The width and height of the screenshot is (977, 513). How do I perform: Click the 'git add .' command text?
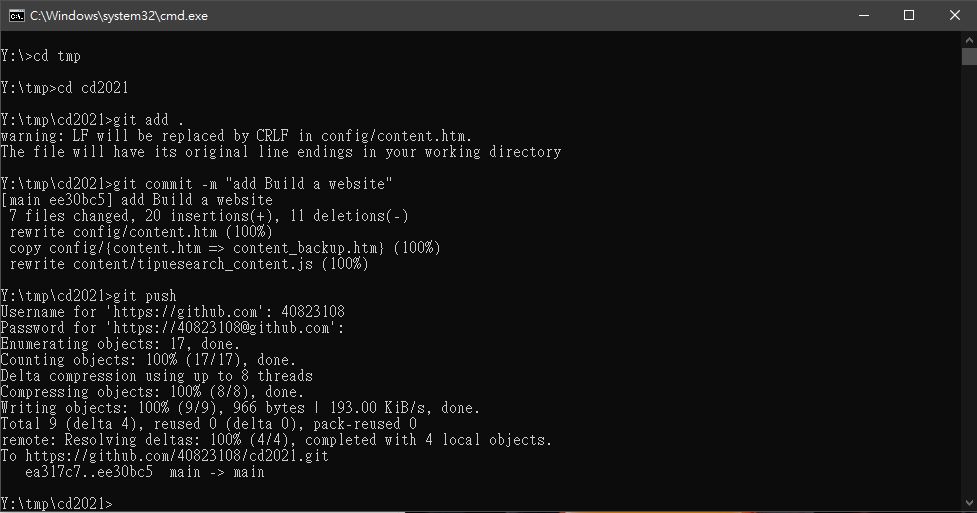pyautogui.click(x=148, y=120)
